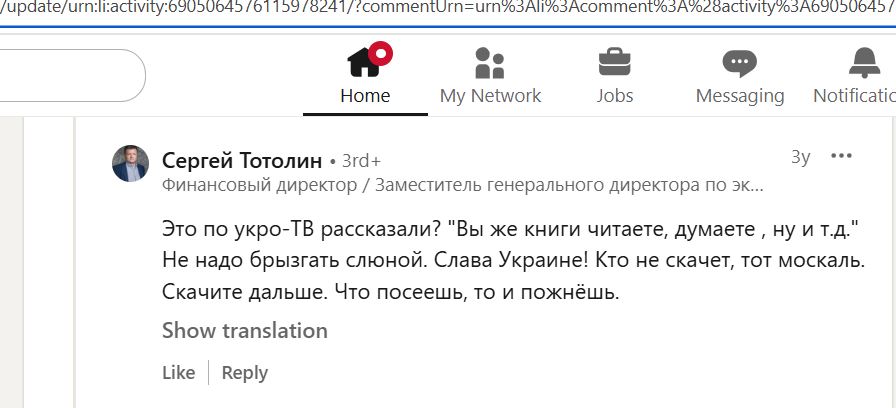
Task: Open the My Network people icon
Action: (x=490, y=63)
